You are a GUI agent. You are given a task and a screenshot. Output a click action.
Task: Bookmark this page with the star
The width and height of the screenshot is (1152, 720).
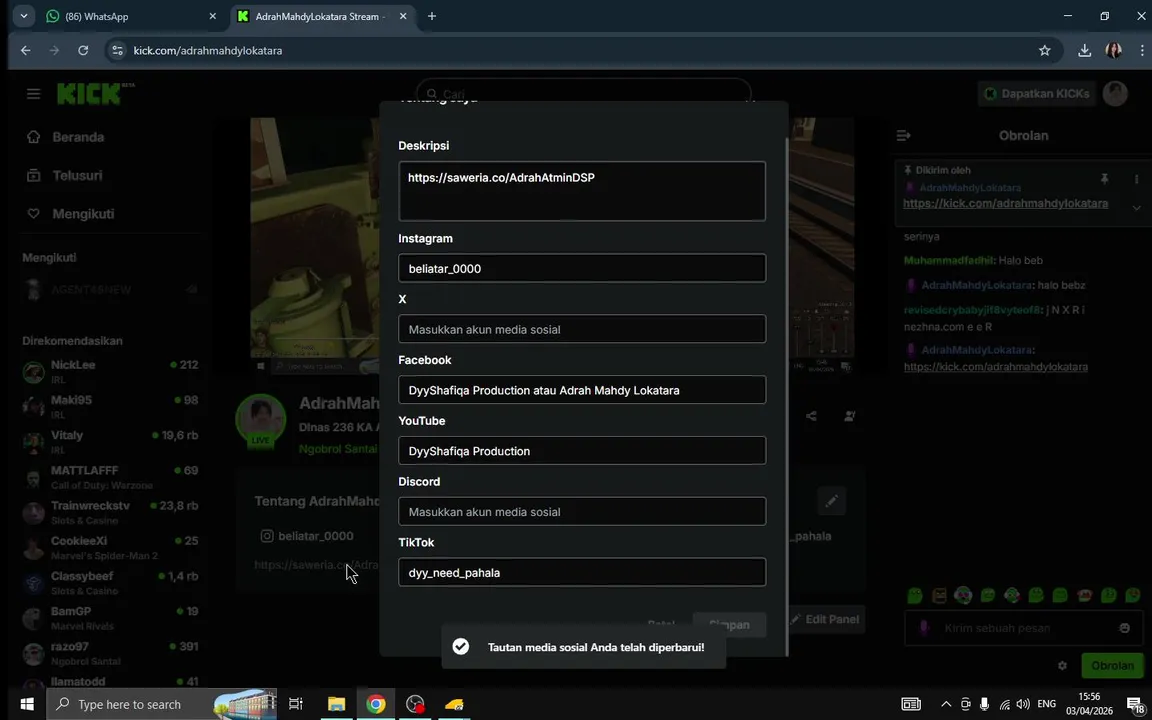(x=1044, y=51)
